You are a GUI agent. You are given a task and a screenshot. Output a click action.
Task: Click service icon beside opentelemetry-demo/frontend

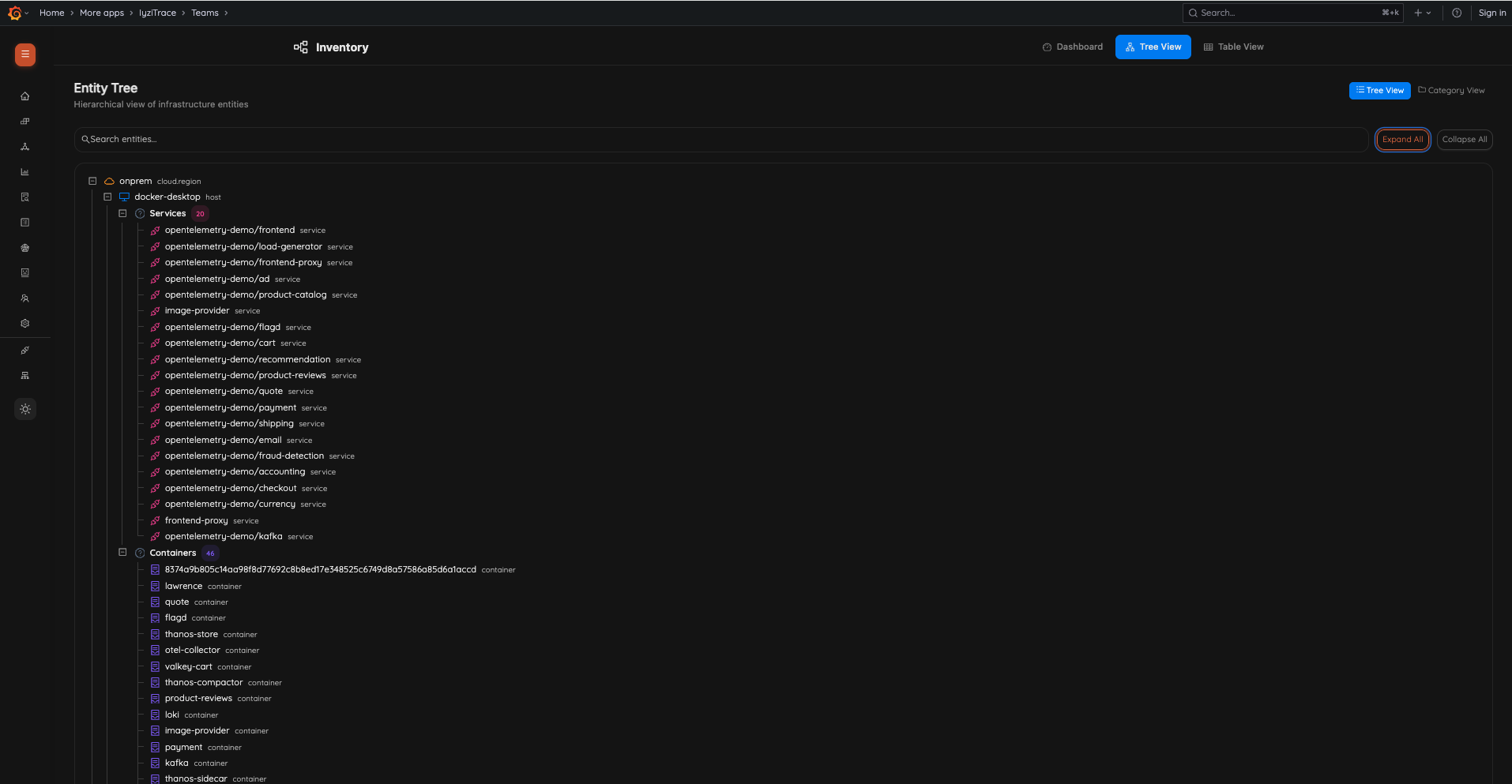[156, 231]
